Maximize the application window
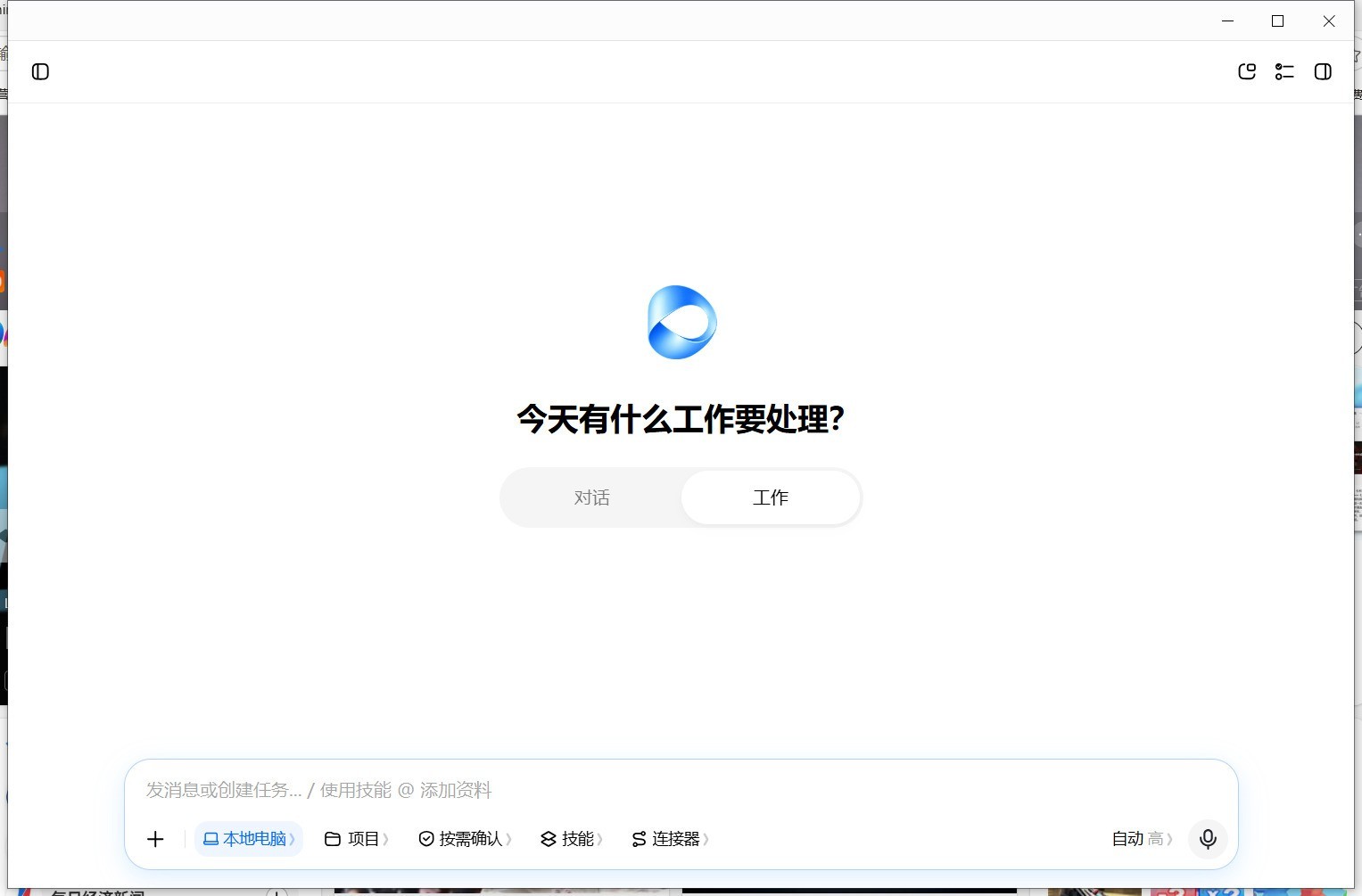 pos(1277,21)
